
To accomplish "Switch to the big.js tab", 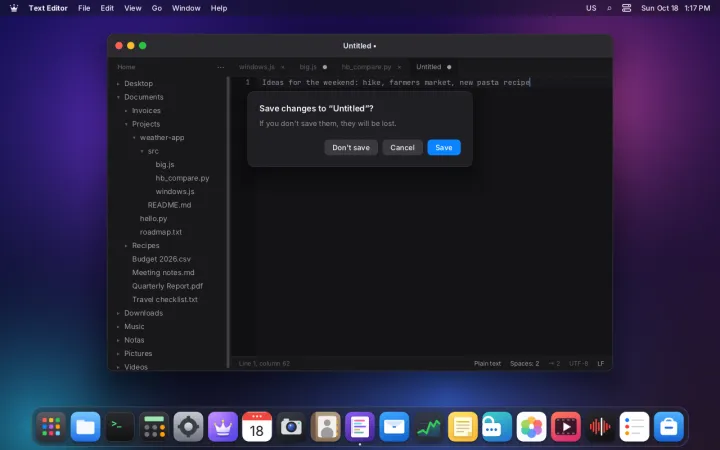I will [308, 67].
